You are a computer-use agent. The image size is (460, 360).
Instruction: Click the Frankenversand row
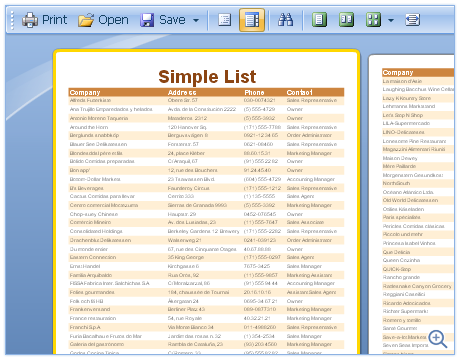(x=206, y=309)
